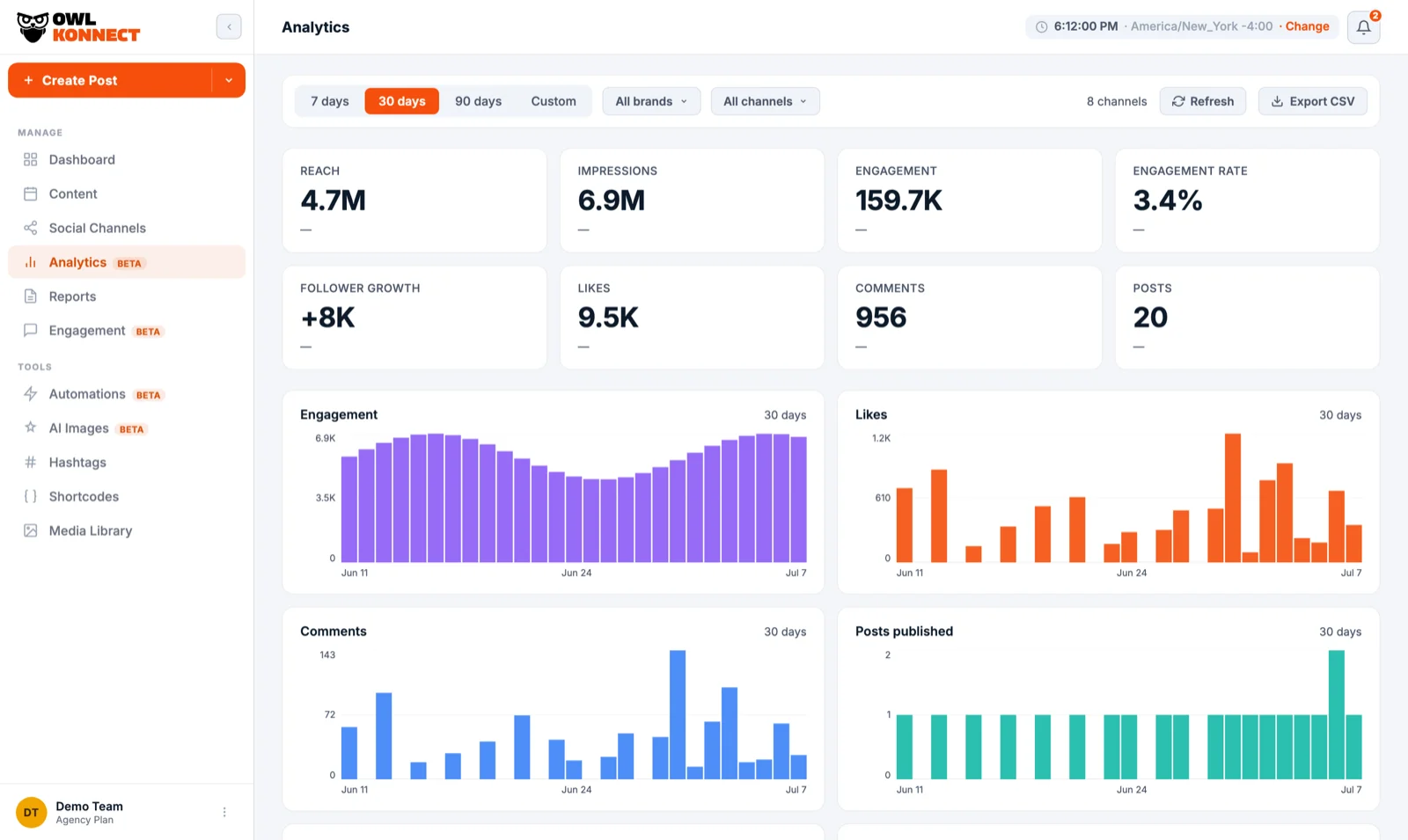The width and height of the screenshot is (1408, 840).
Task: Select the 7 days range
Action: tap(330, 101)
